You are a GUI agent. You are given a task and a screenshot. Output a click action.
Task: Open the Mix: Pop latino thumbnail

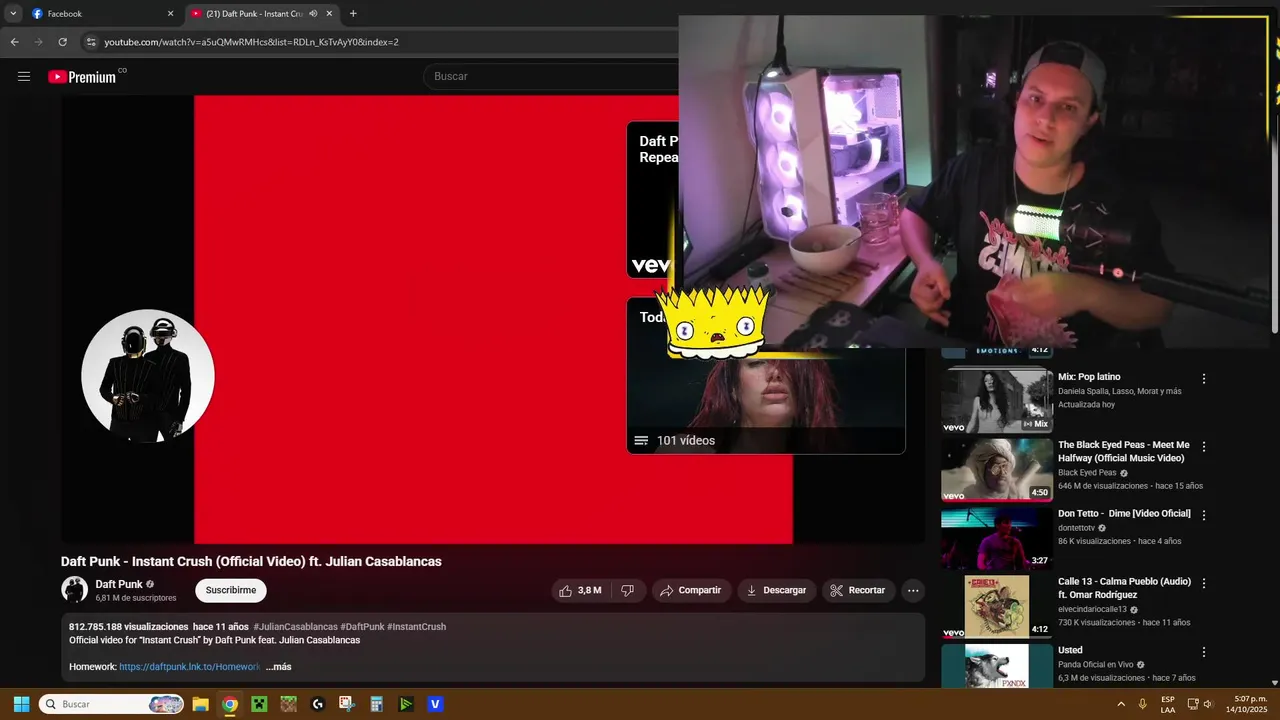click(x=997, y=401)
